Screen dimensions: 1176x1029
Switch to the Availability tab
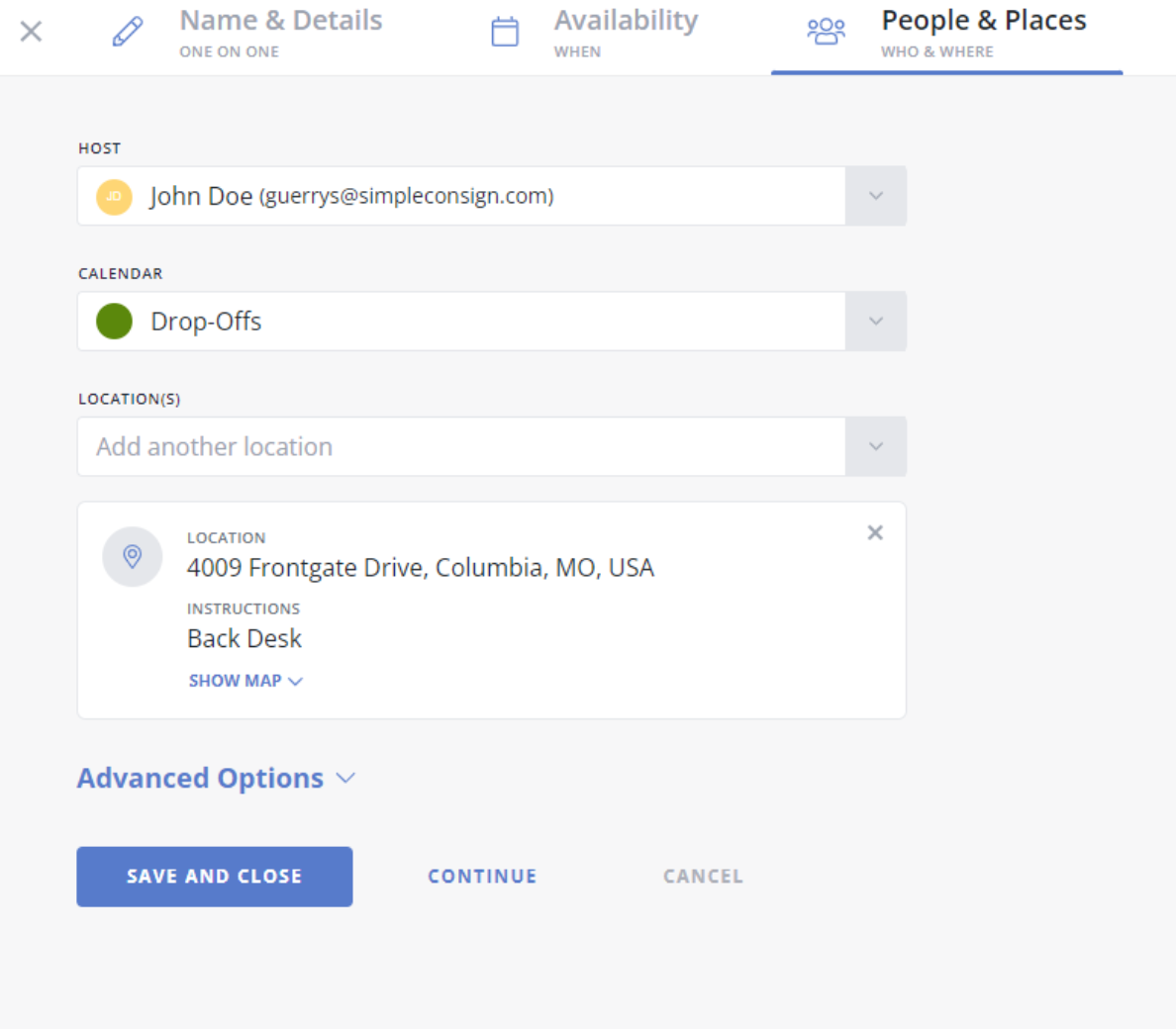(x=626, y=33)
